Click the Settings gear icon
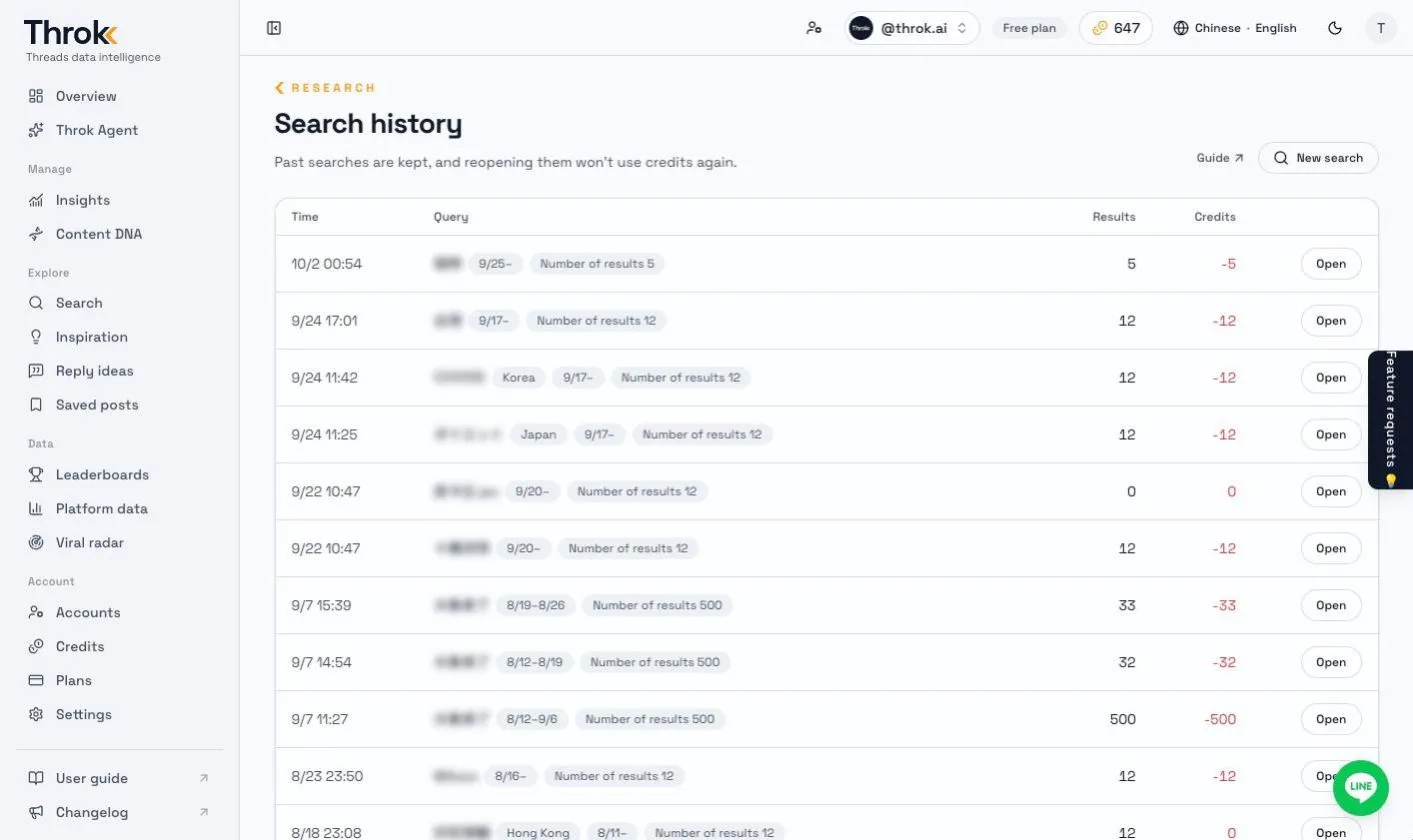 pos(36,715)
